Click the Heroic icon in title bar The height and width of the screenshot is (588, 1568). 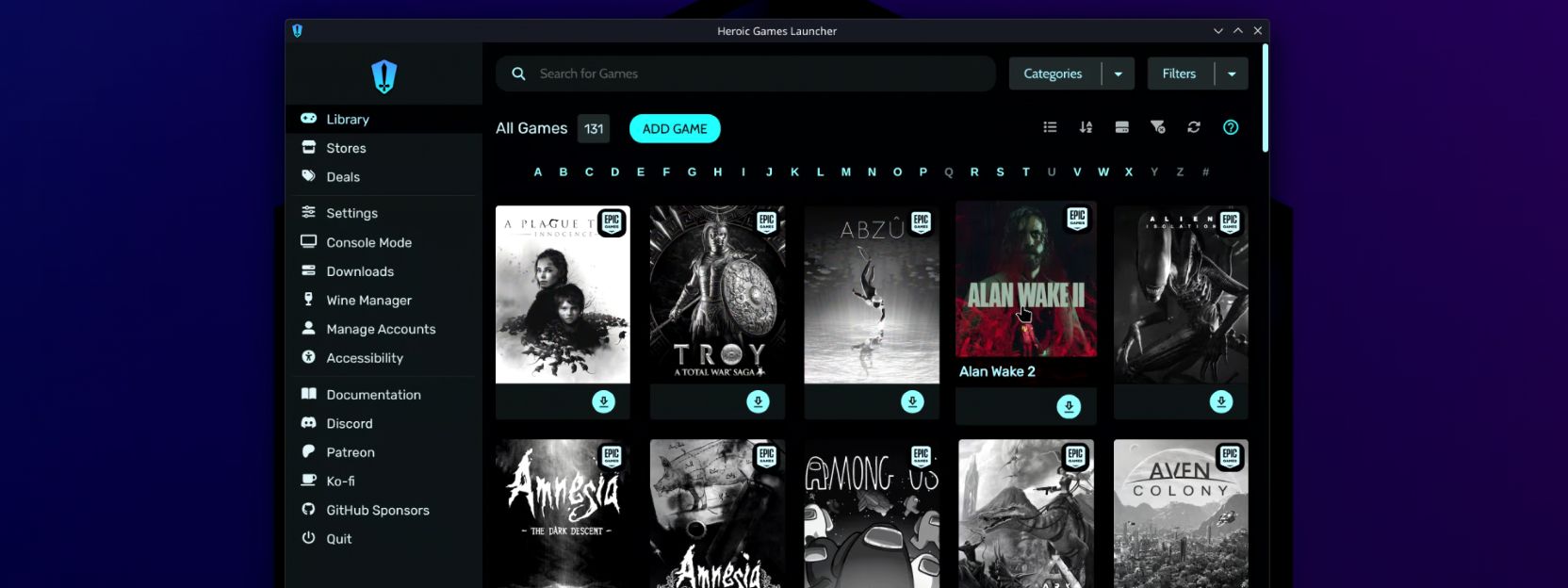[x=298, y=31]
